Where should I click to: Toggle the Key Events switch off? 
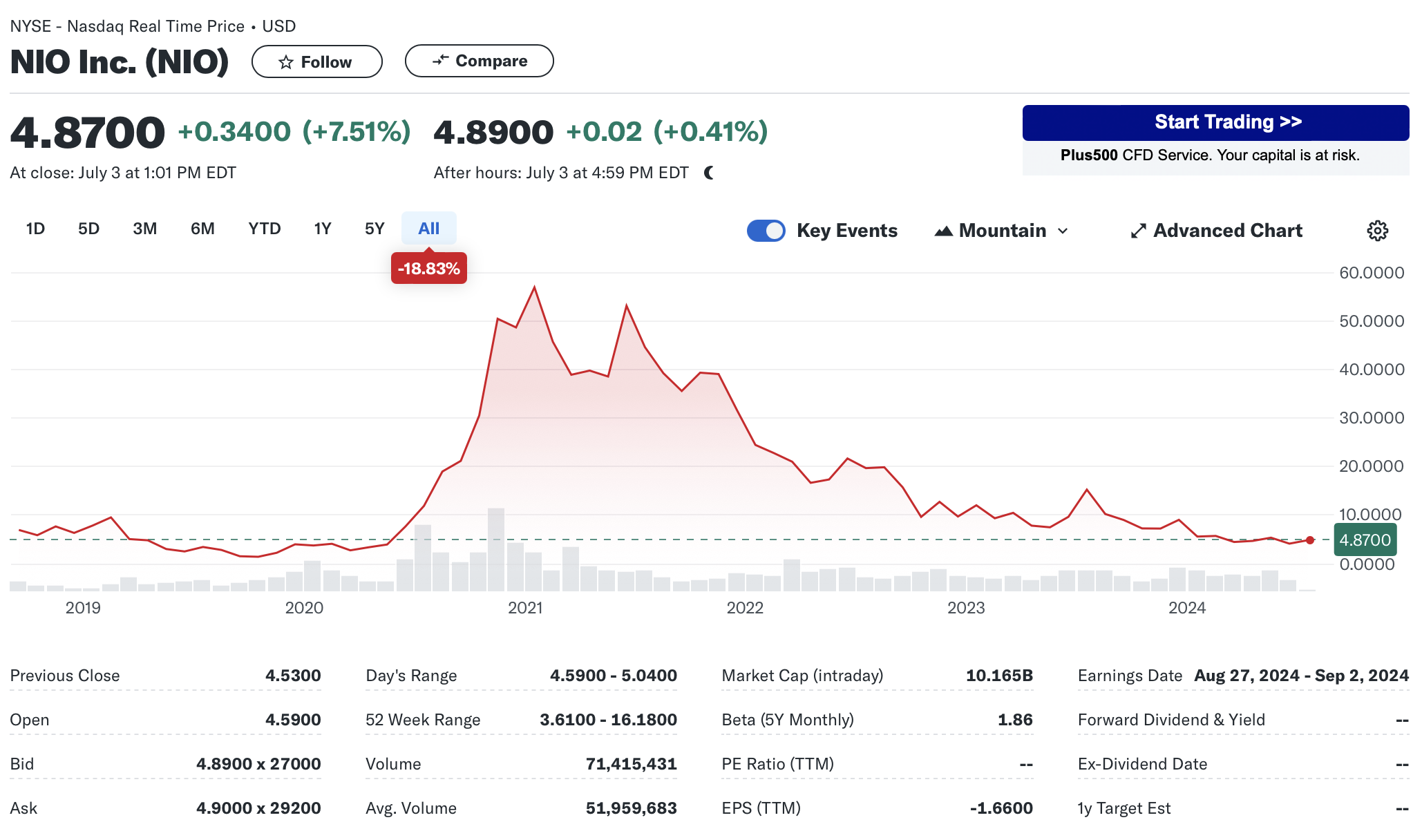click(x=766, y=231)
